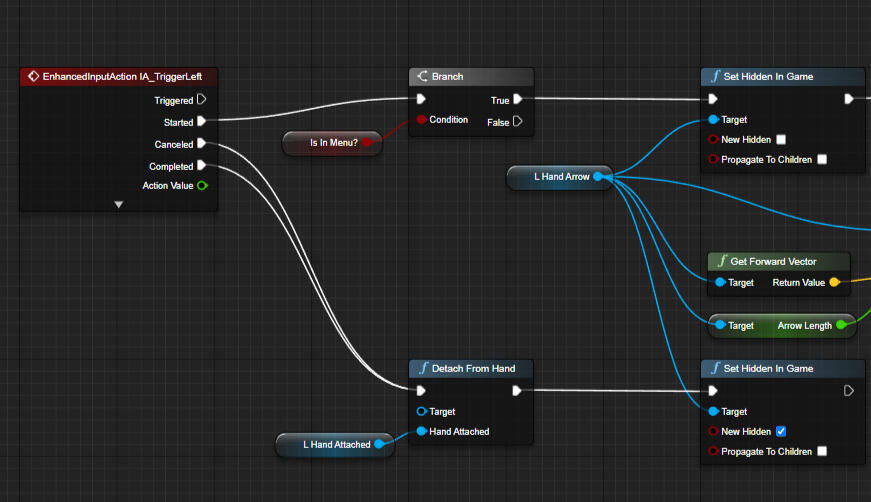Click the green Arrow Length output pin

click(x=841, y=325)
